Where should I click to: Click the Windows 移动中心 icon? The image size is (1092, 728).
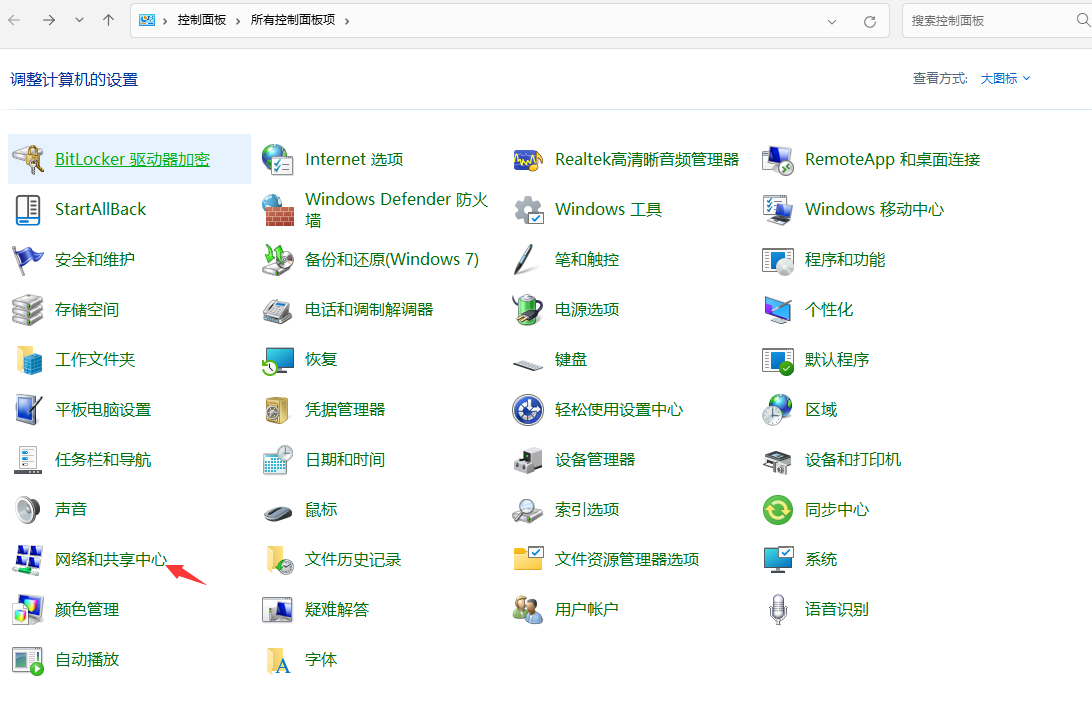pos(778,210)
